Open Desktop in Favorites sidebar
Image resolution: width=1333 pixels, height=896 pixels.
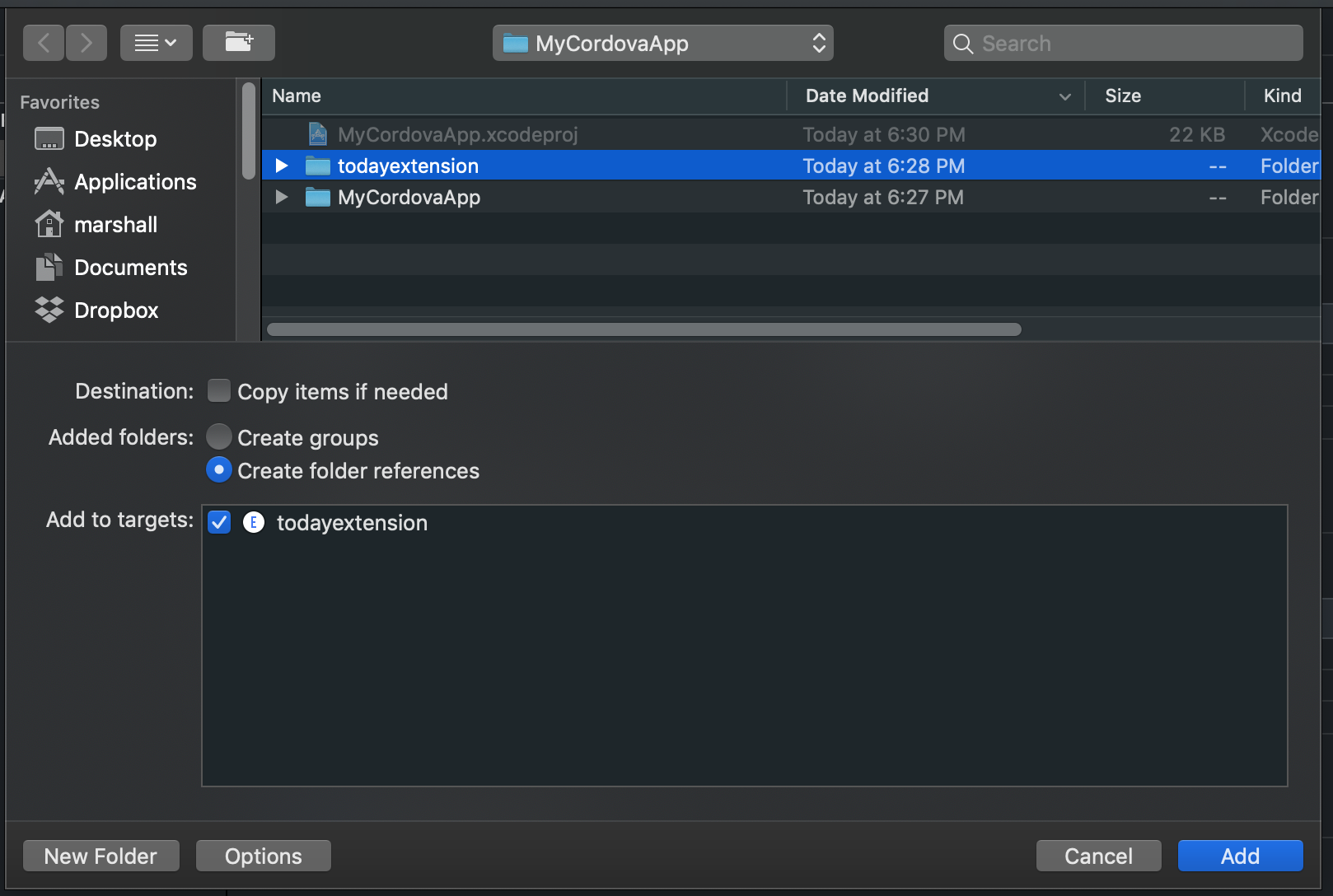[115, 139]
